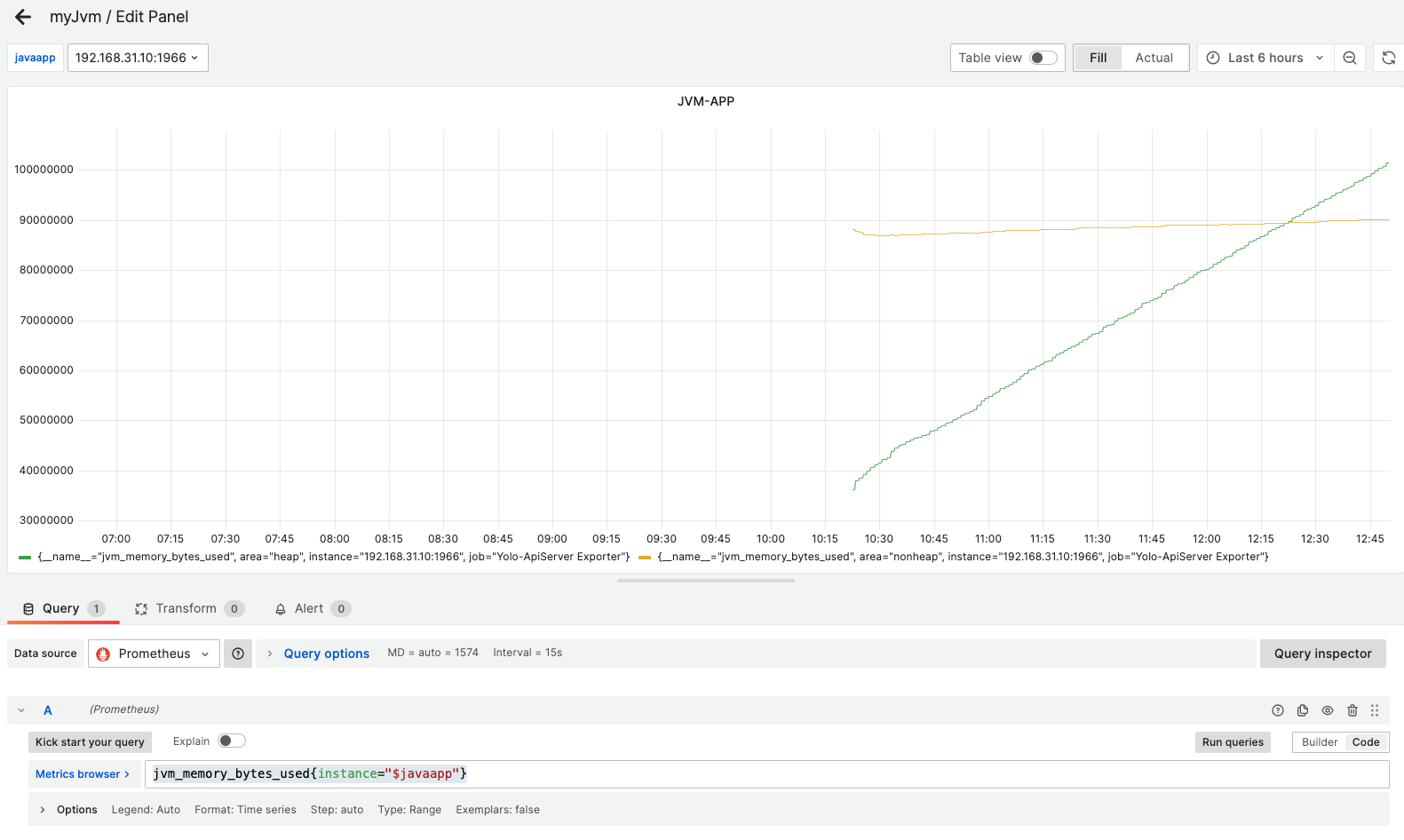Click Type: Range option text
Image resolution: width=1404 pixels, height=840 pixels.
[409, 810]
